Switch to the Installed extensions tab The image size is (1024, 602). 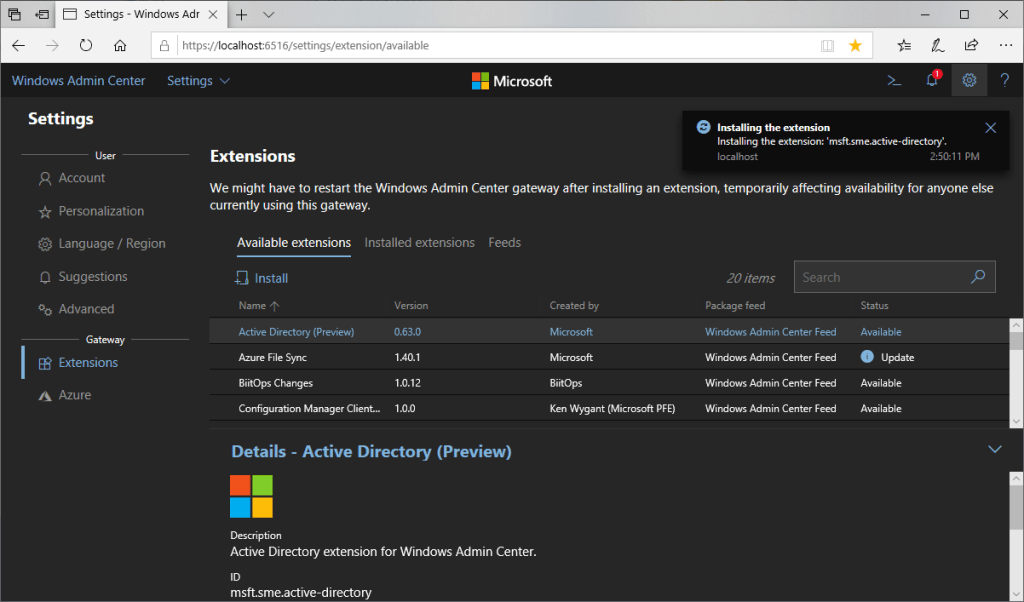click(x=419, y=242)
